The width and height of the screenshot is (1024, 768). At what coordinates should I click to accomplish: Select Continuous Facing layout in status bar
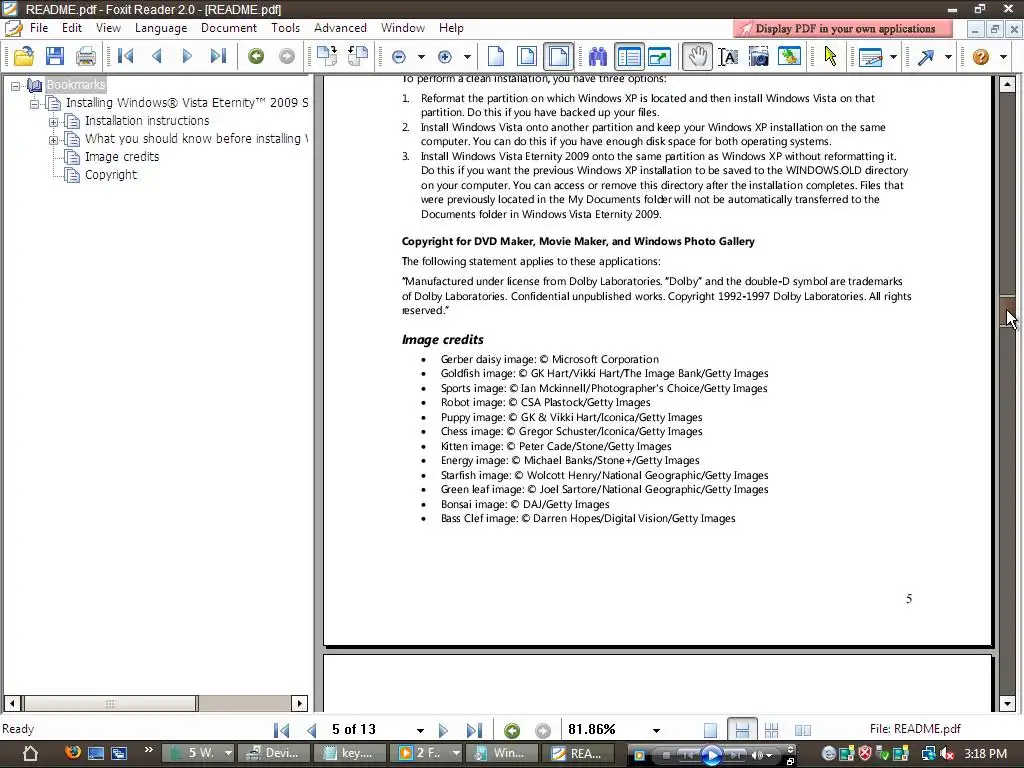click(771, 730)
